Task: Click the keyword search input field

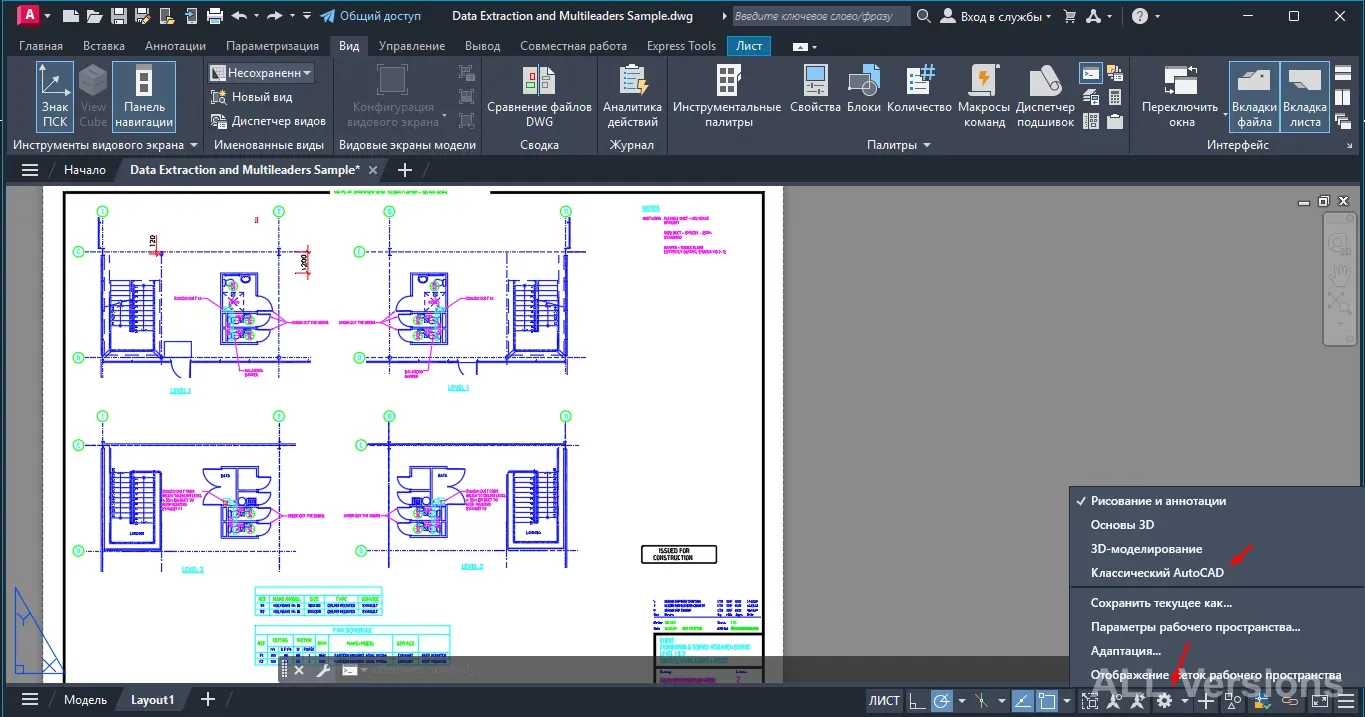Action: 820,16
